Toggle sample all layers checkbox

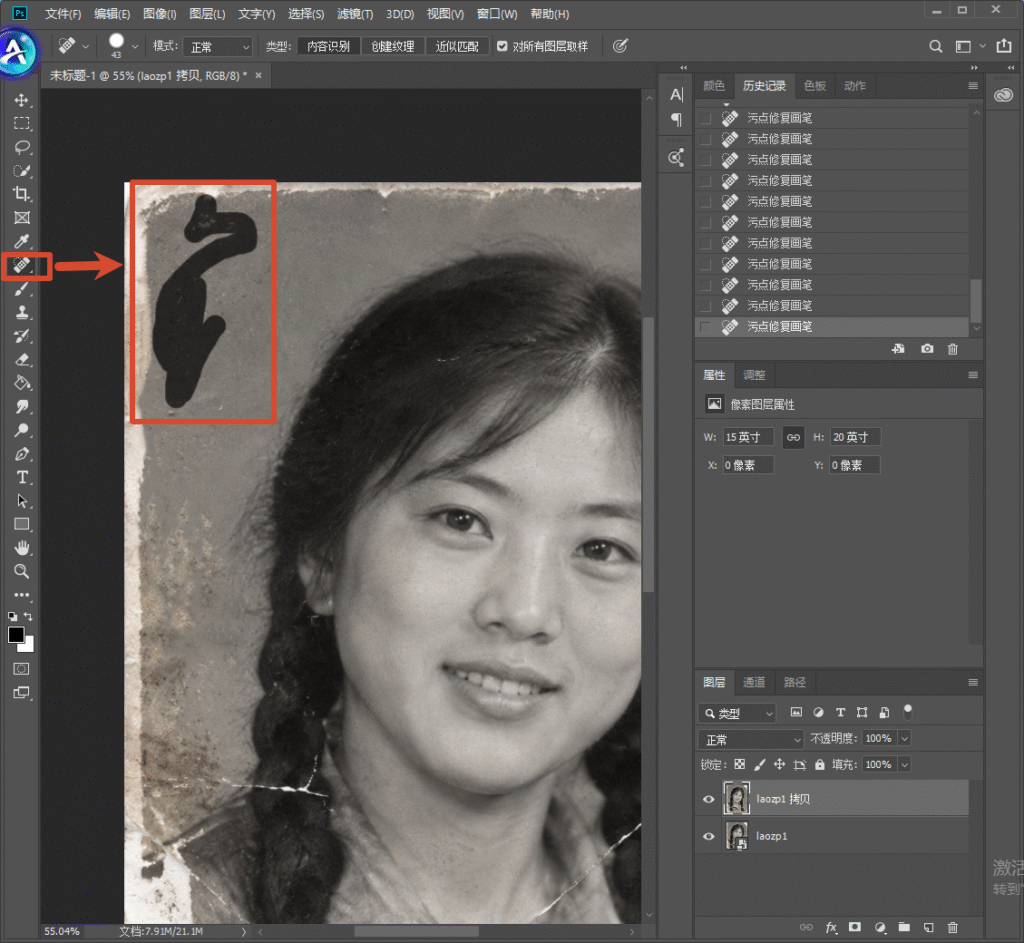[x=502, y=46]
